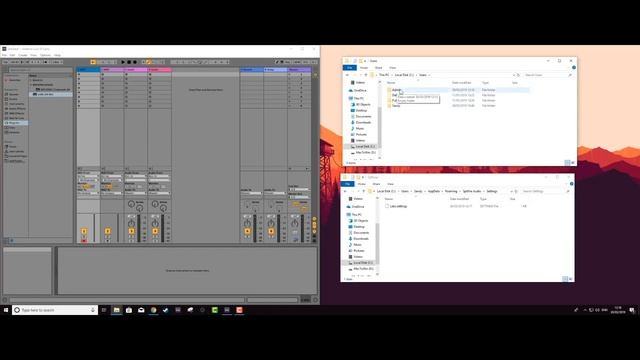Click Back arrow in Settings Explorer window
Image resolution: width=640 pixels, height=360 pixels.
[345, 191]
